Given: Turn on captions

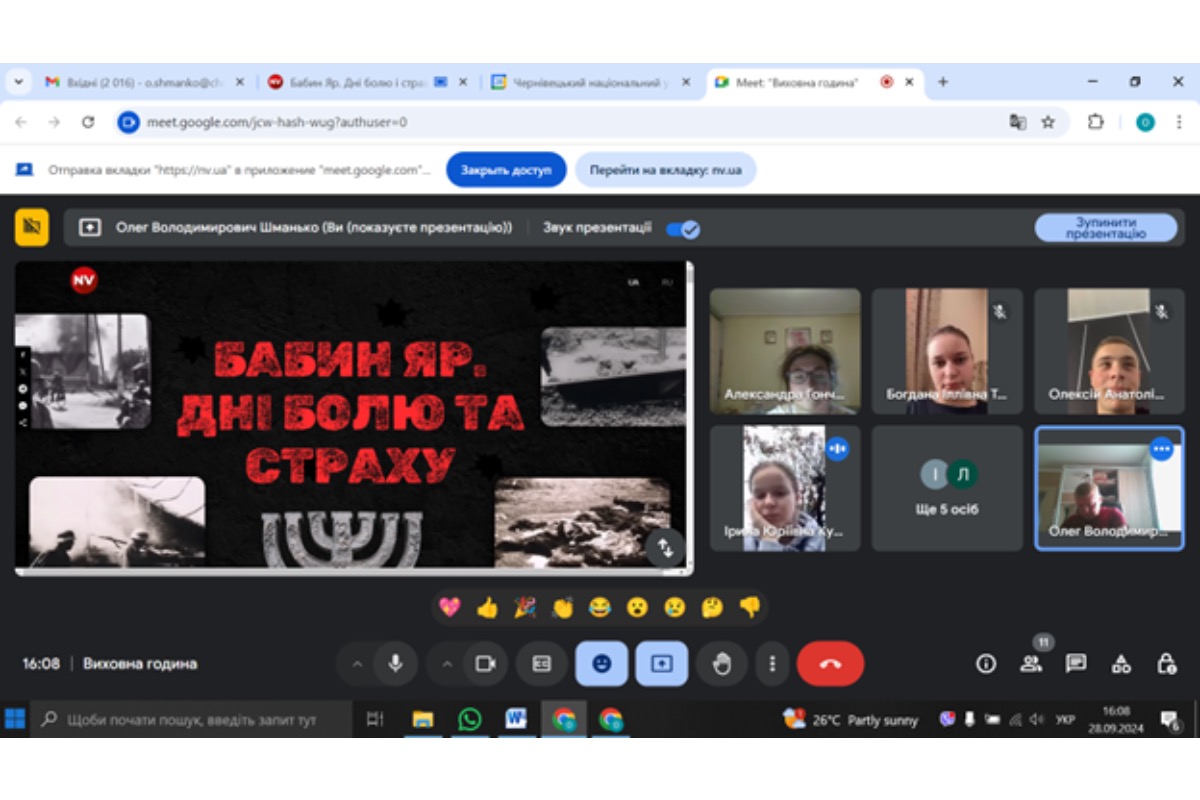Looking at the screenshot, I should pyautogui.click(x=542, y=664).
